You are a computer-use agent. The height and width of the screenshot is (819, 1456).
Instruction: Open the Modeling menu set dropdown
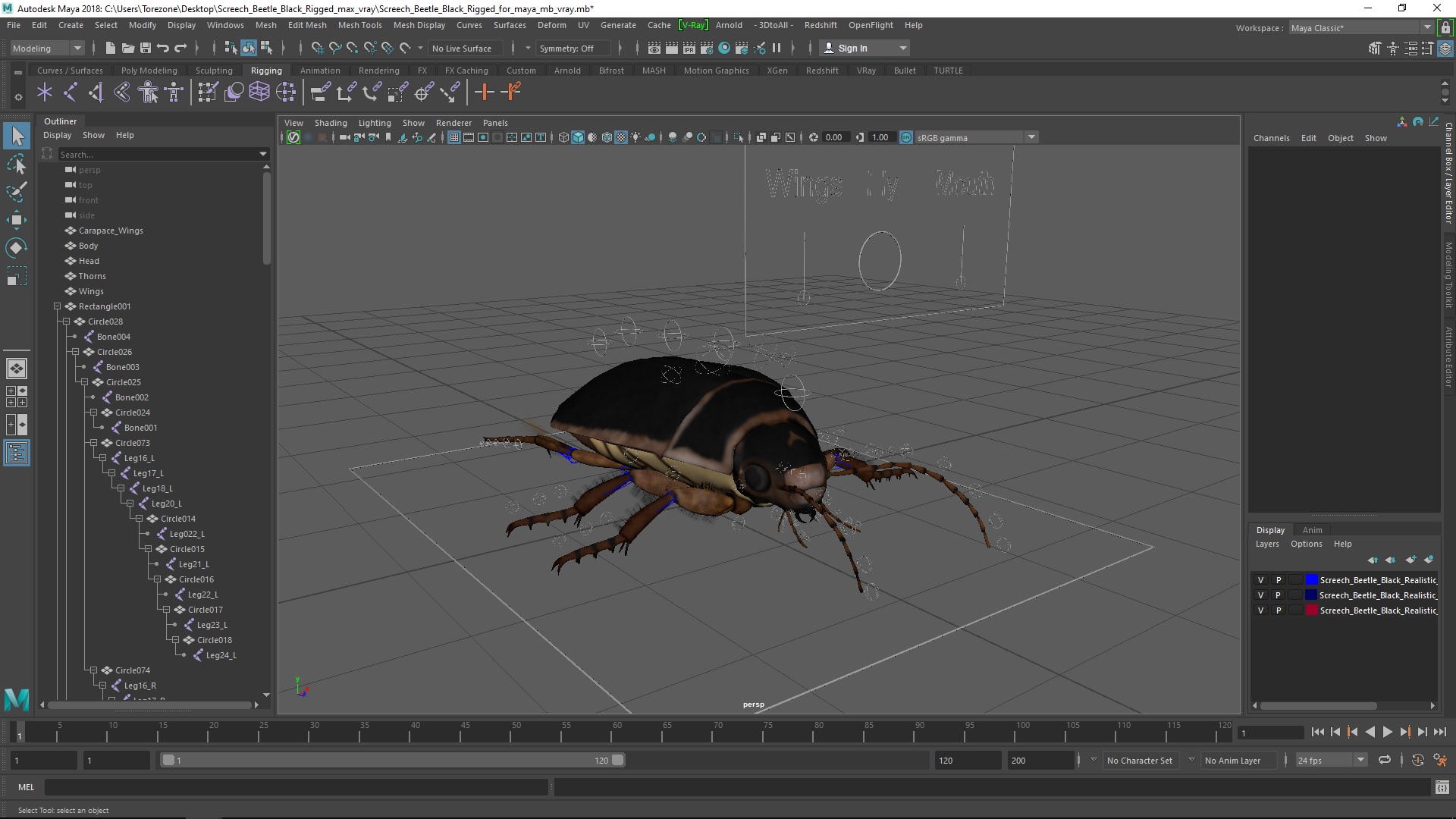47,48
